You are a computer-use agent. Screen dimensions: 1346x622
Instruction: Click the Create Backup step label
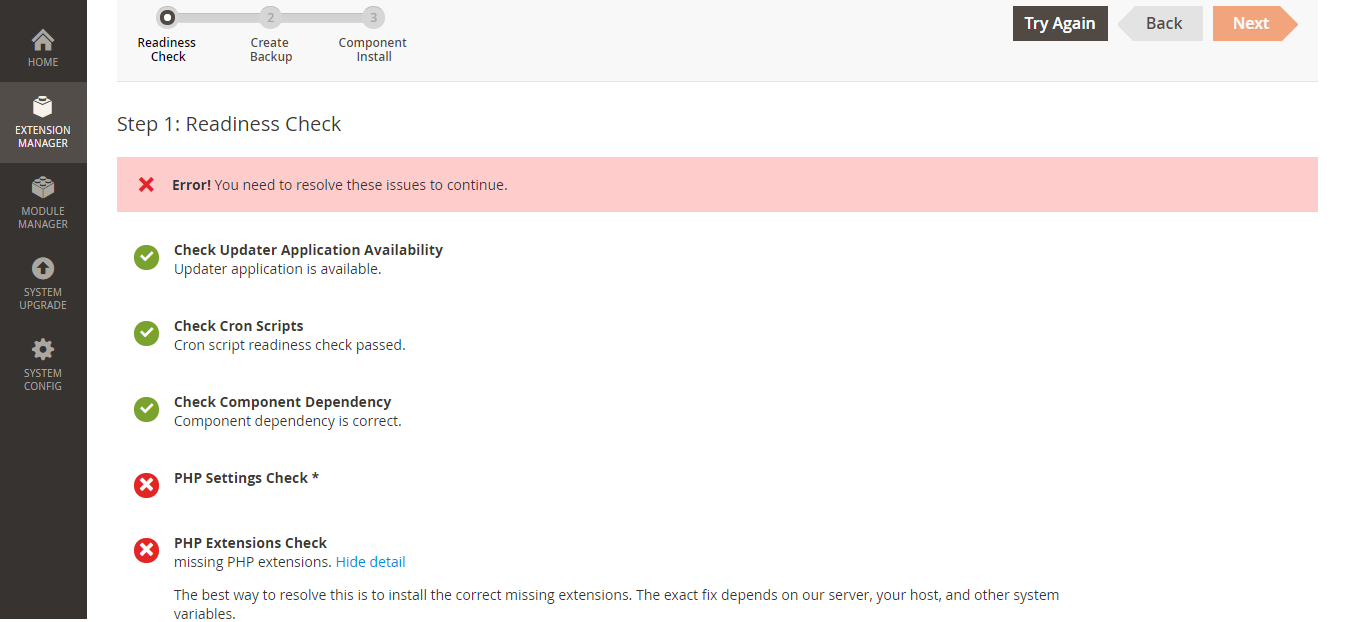click(270, 49)
